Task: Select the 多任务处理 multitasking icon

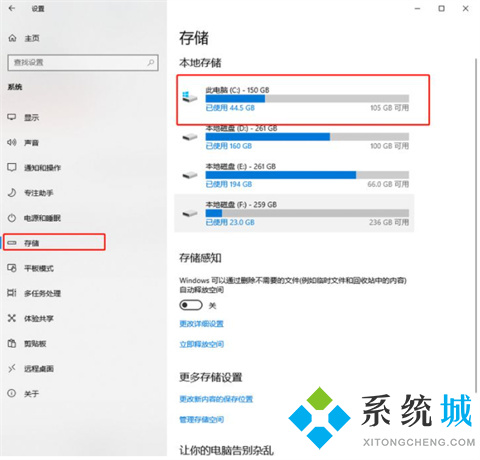Action: pyautogui.click(x=12, y=293)
